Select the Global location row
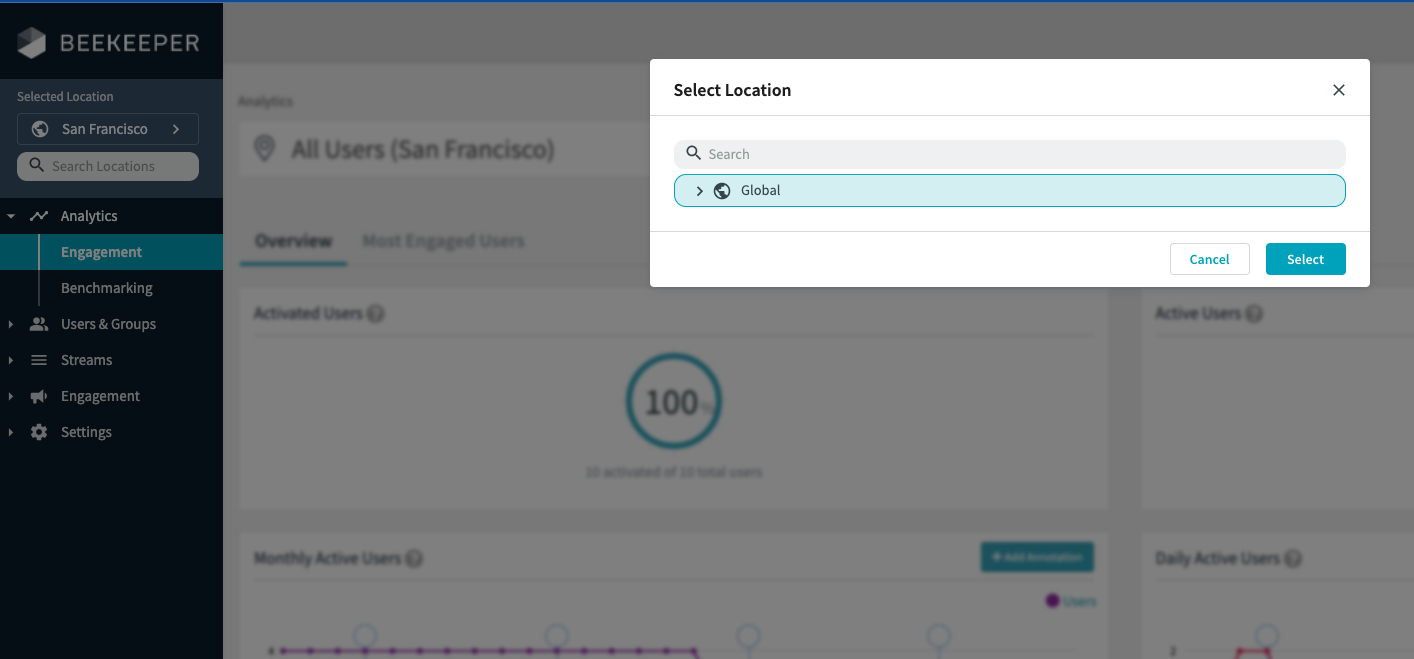 tap(1009, 191)
